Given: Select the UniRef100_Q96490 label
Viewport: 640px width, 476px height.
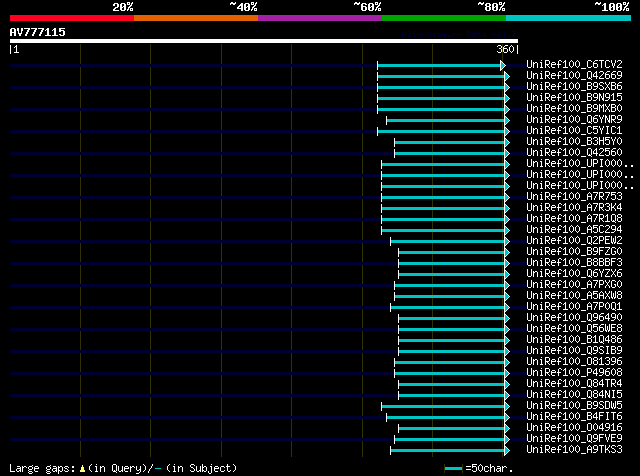Looking at the screenshot, I should [x=574, y=318].
